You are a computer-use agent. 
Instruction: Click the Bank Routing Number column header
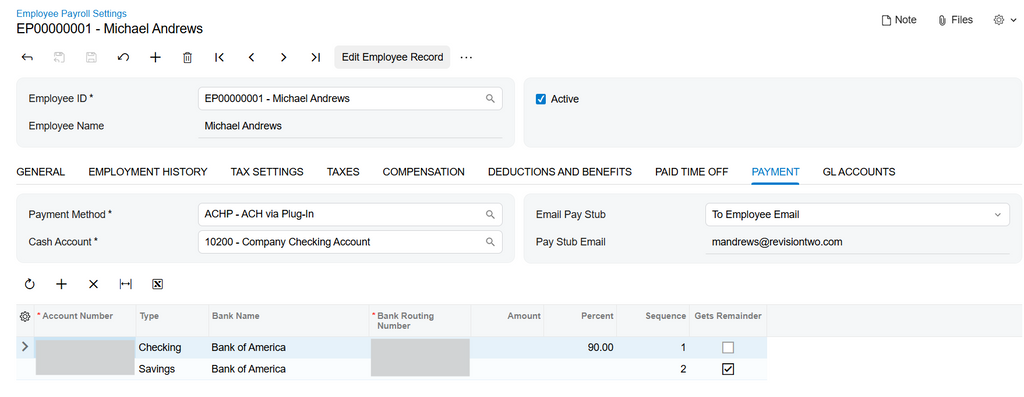coord(420,321)
